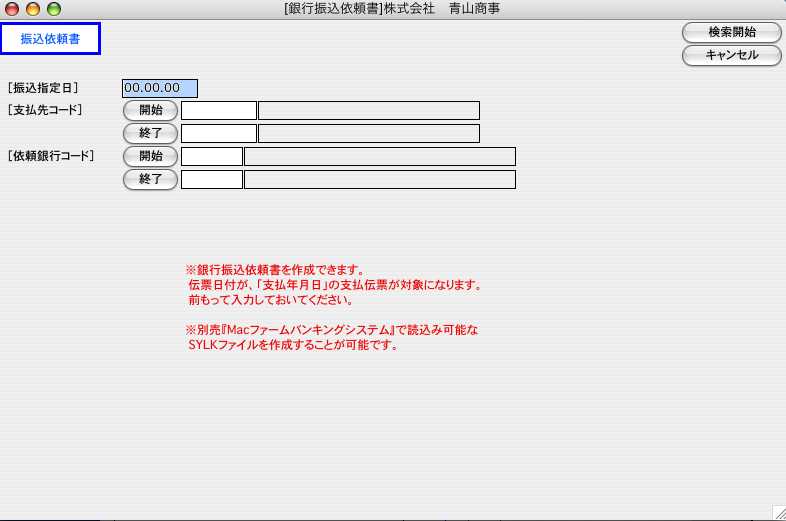Click 開始 button for 依頼銀行コード
Image resolution: width=786 pixels, height=521 pixels.
click(151, 156)
